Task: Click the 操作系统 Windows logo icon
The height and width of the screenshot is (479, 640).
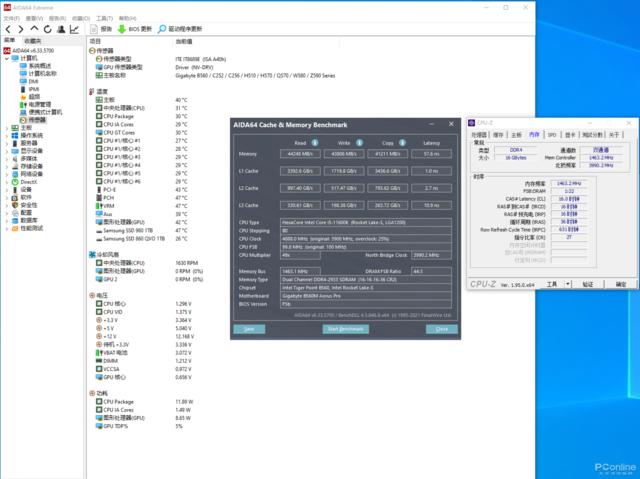Action: tap(15, 135)
